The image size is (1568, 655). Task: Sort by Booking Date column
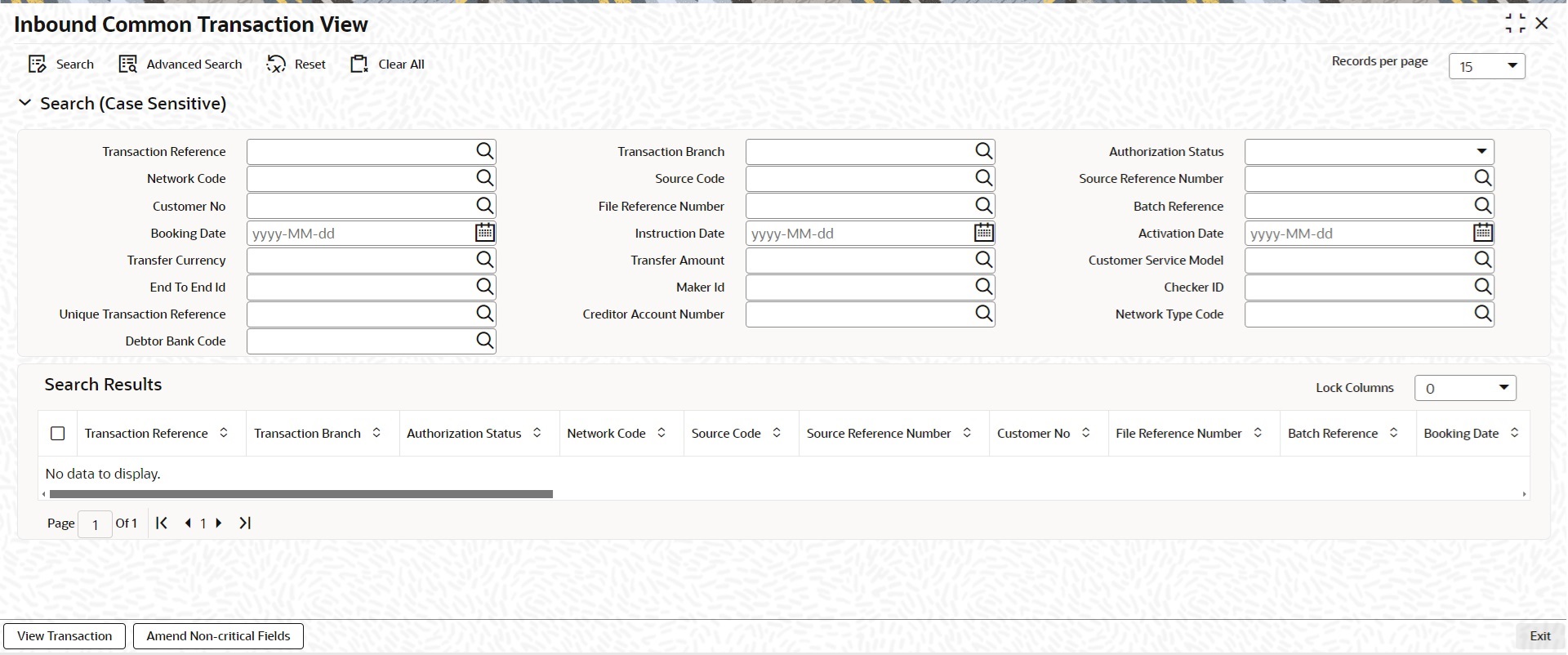[1514, 433]
